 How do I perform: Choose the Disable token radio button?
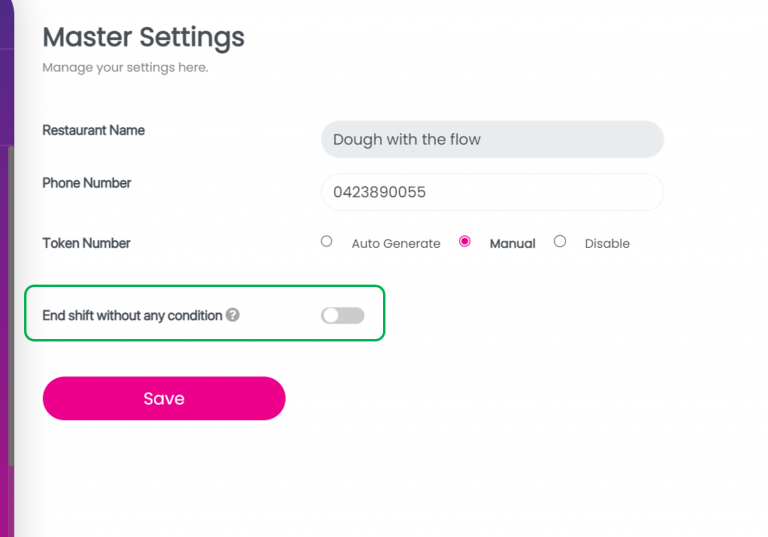pos(560,241)
